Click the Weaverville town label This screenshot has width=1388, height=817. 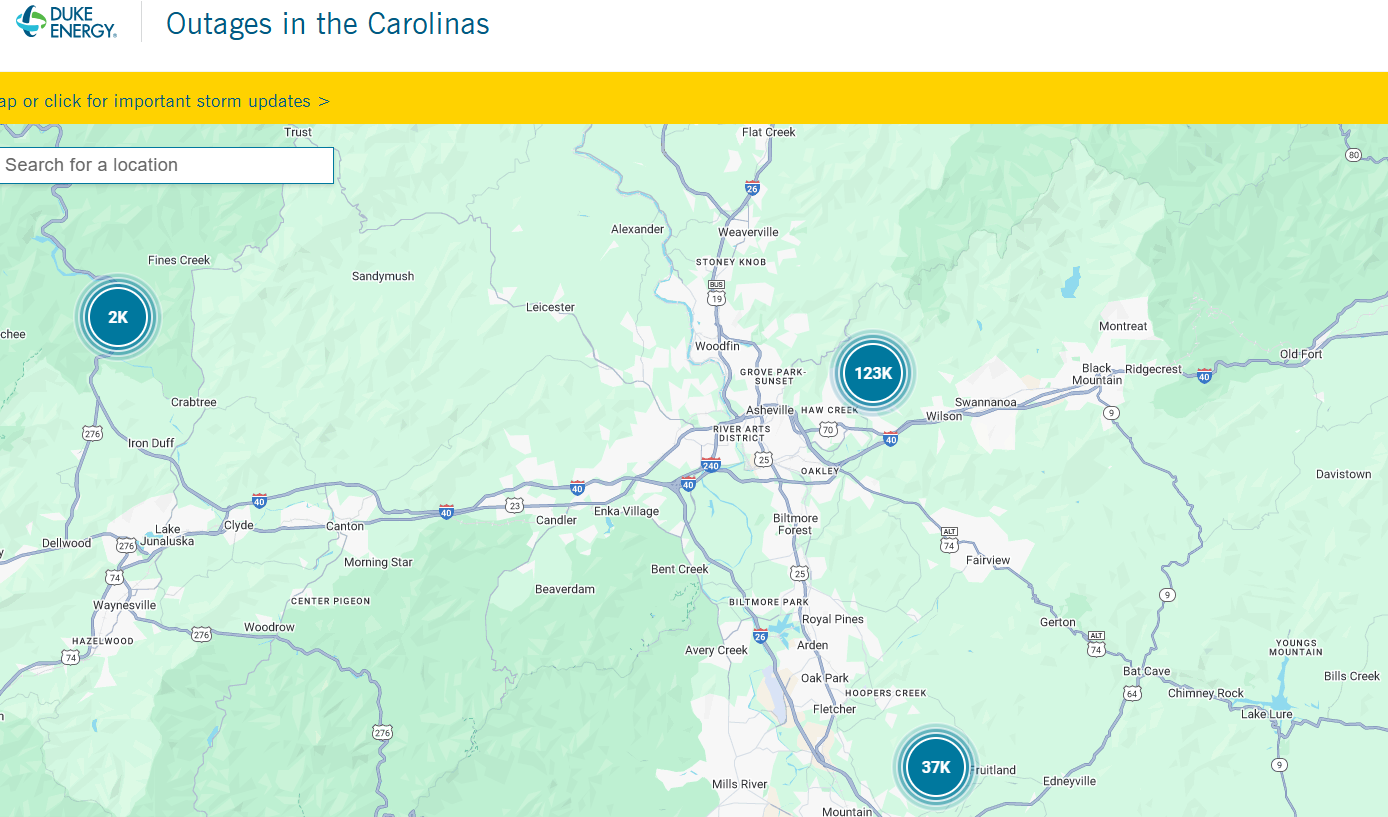click(748, 232)
